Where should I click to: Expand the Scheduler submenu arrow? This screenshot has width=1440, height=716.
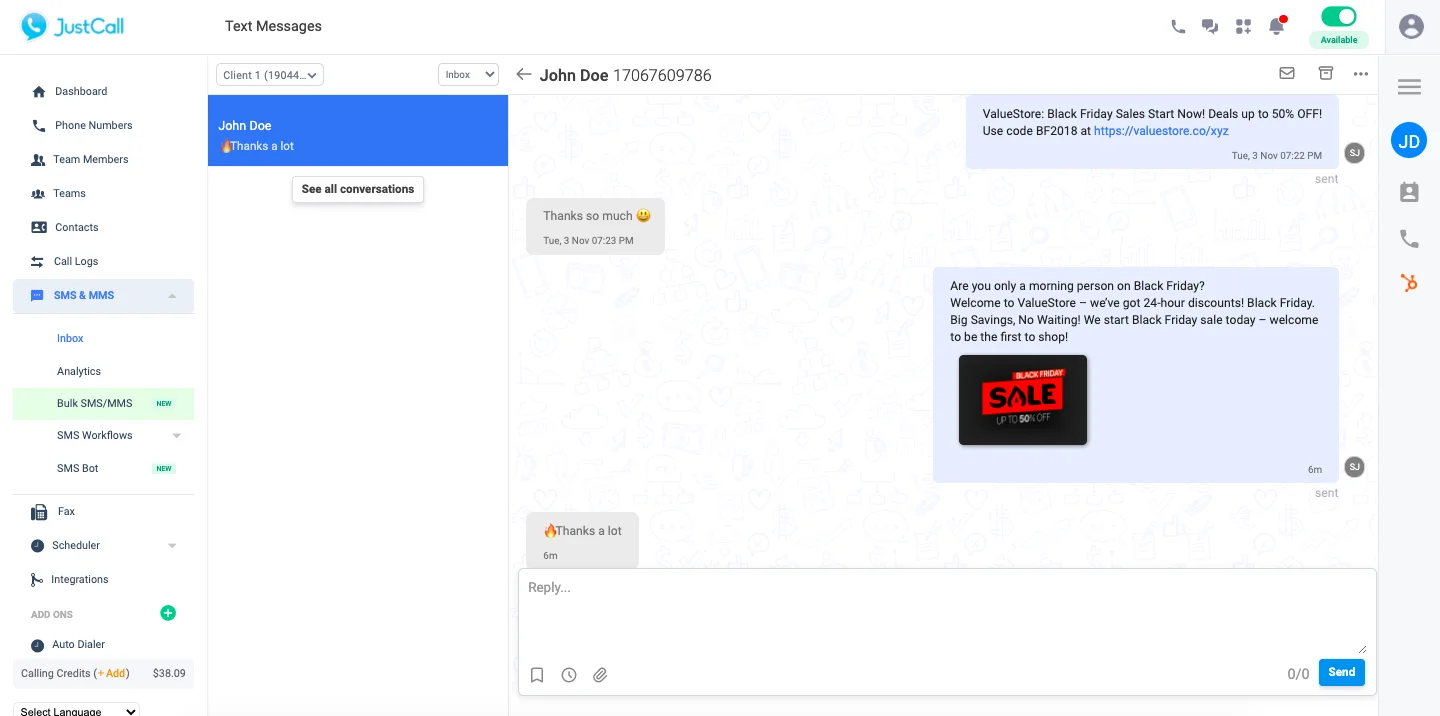coord(172,546)
